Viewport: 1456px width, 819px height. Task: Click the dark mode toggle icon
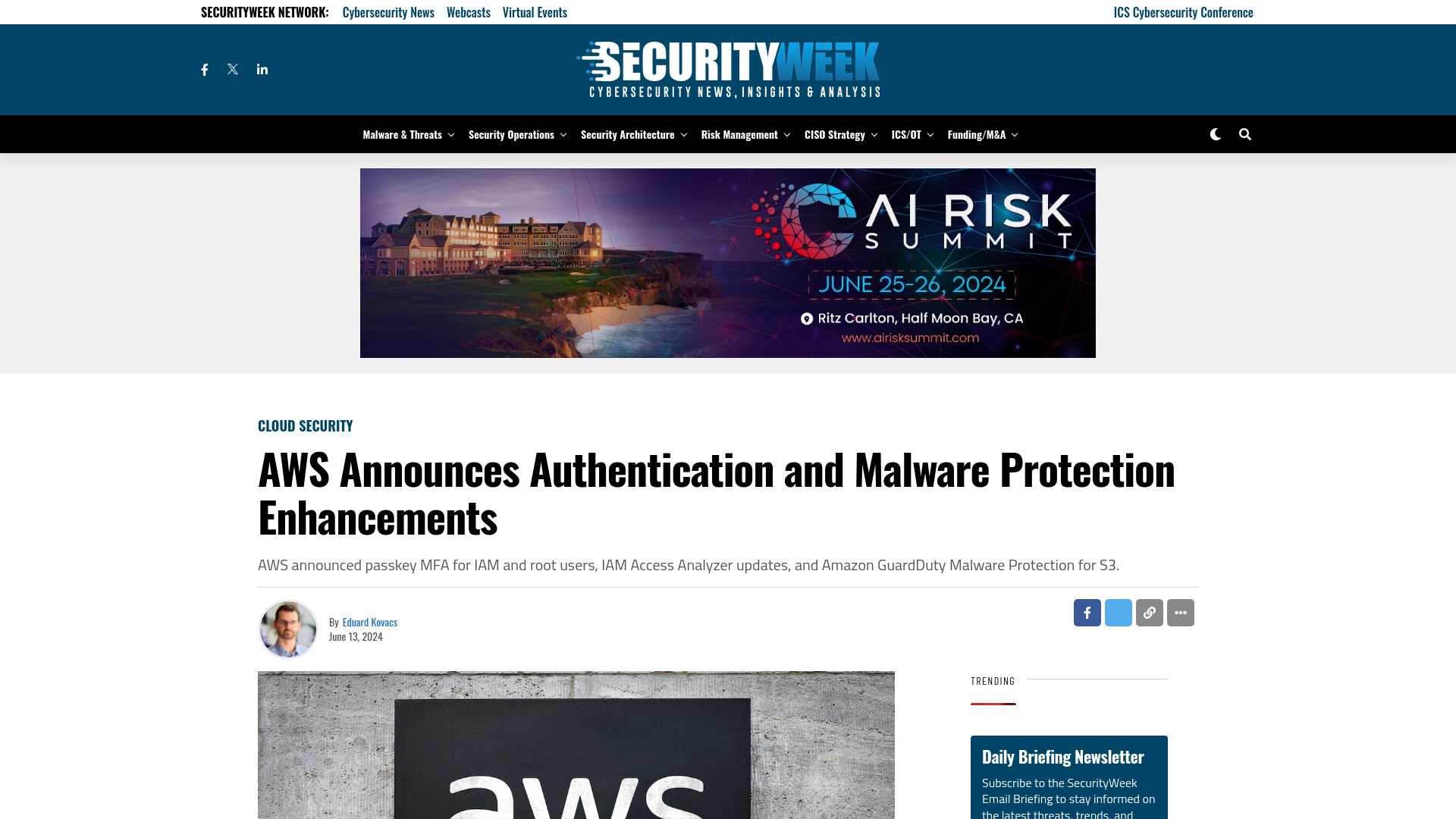[x=1215, y=134]
